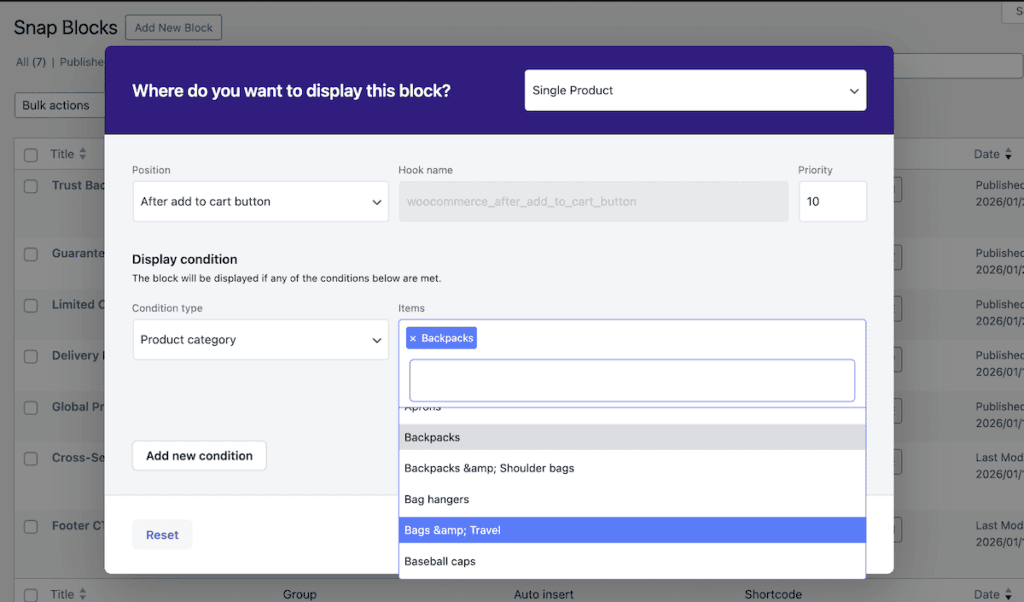Open the Condition type dropdown

260,340
